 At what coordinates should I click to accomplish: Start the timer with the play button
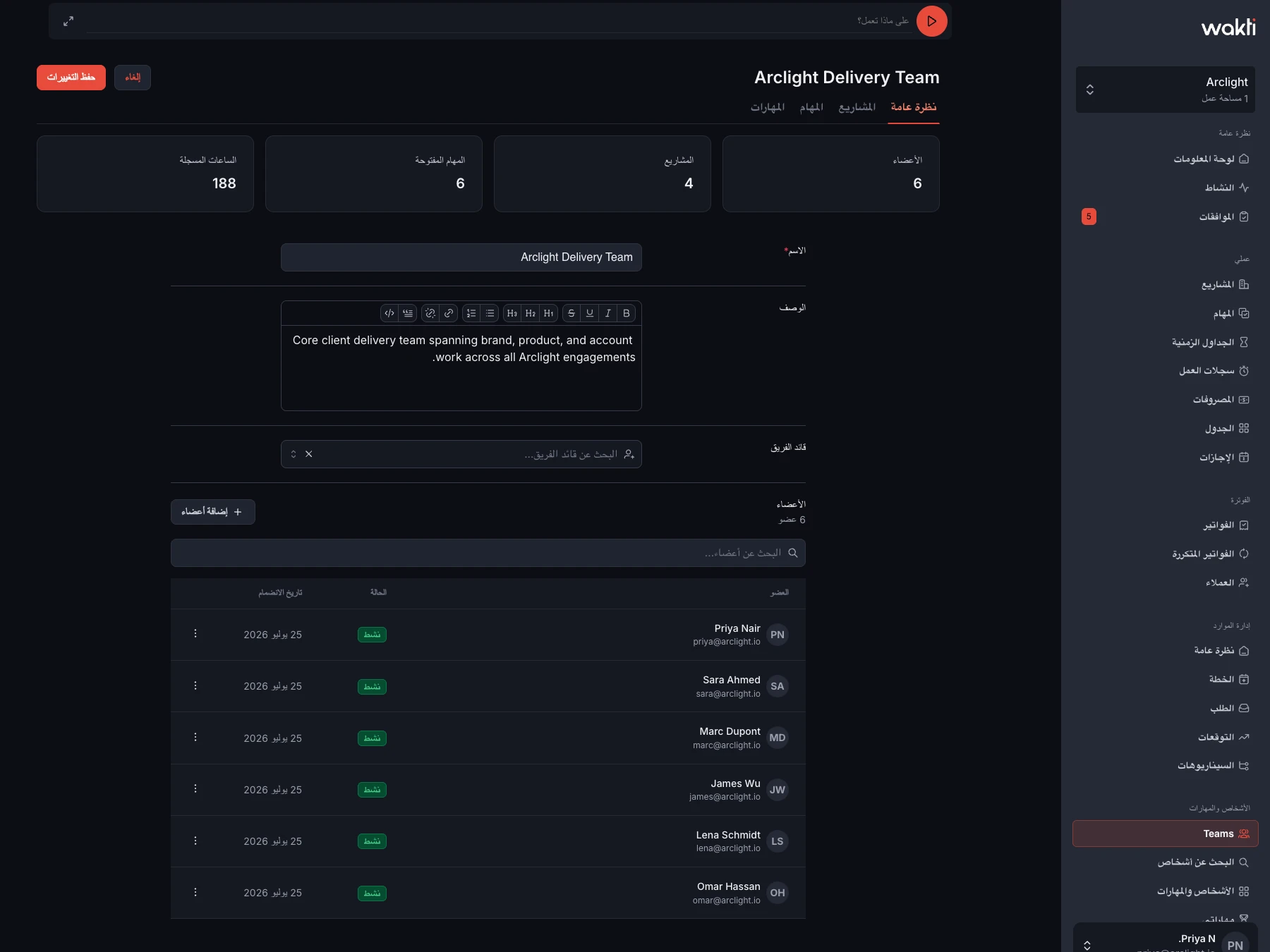[x=931, y=21]
